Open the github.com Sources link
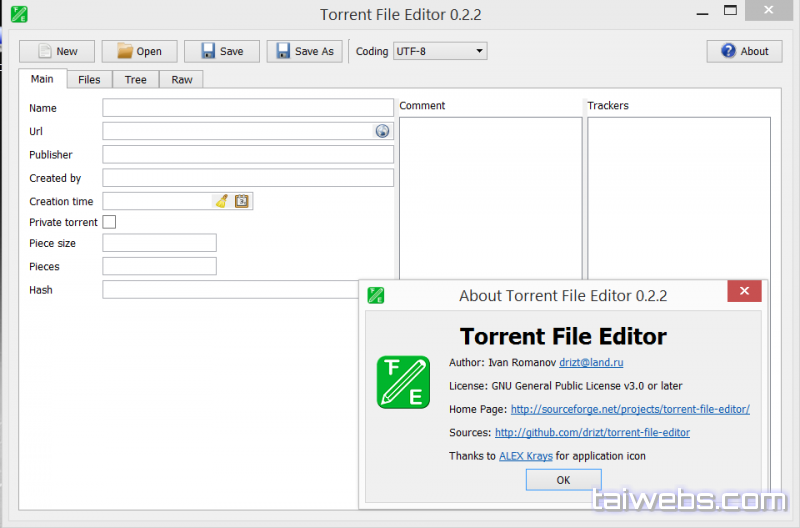This screenshot has width=800, height=528. (x=592, y=433)
